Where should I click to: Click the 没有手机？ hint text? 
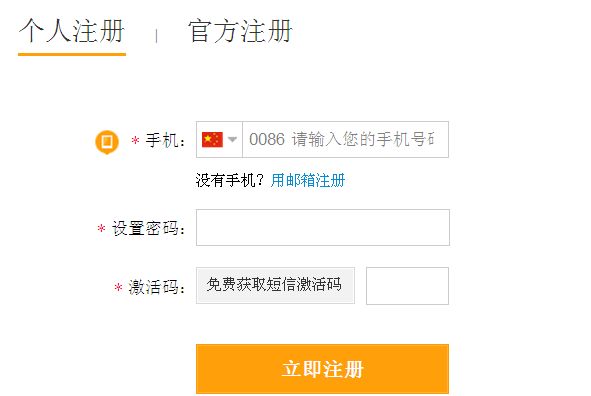pyautogui.click(x=230, y=180)
